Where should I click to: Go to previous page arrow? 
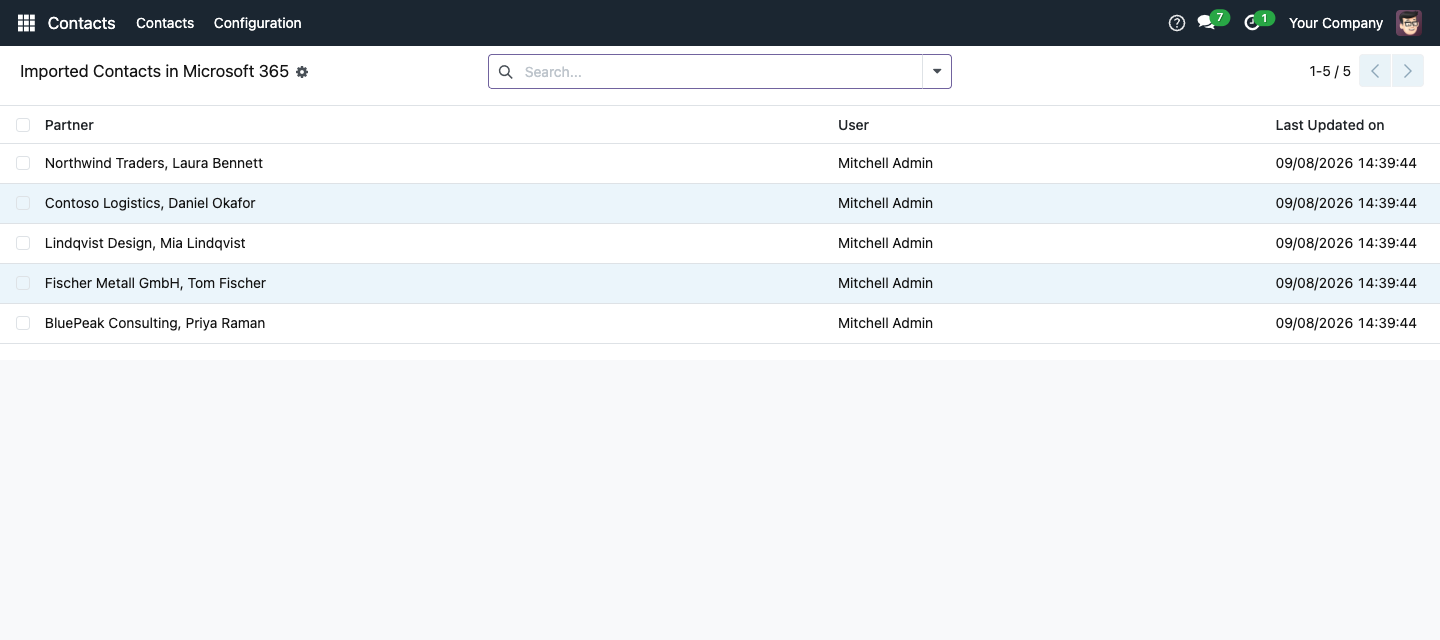click(1375, 71)
